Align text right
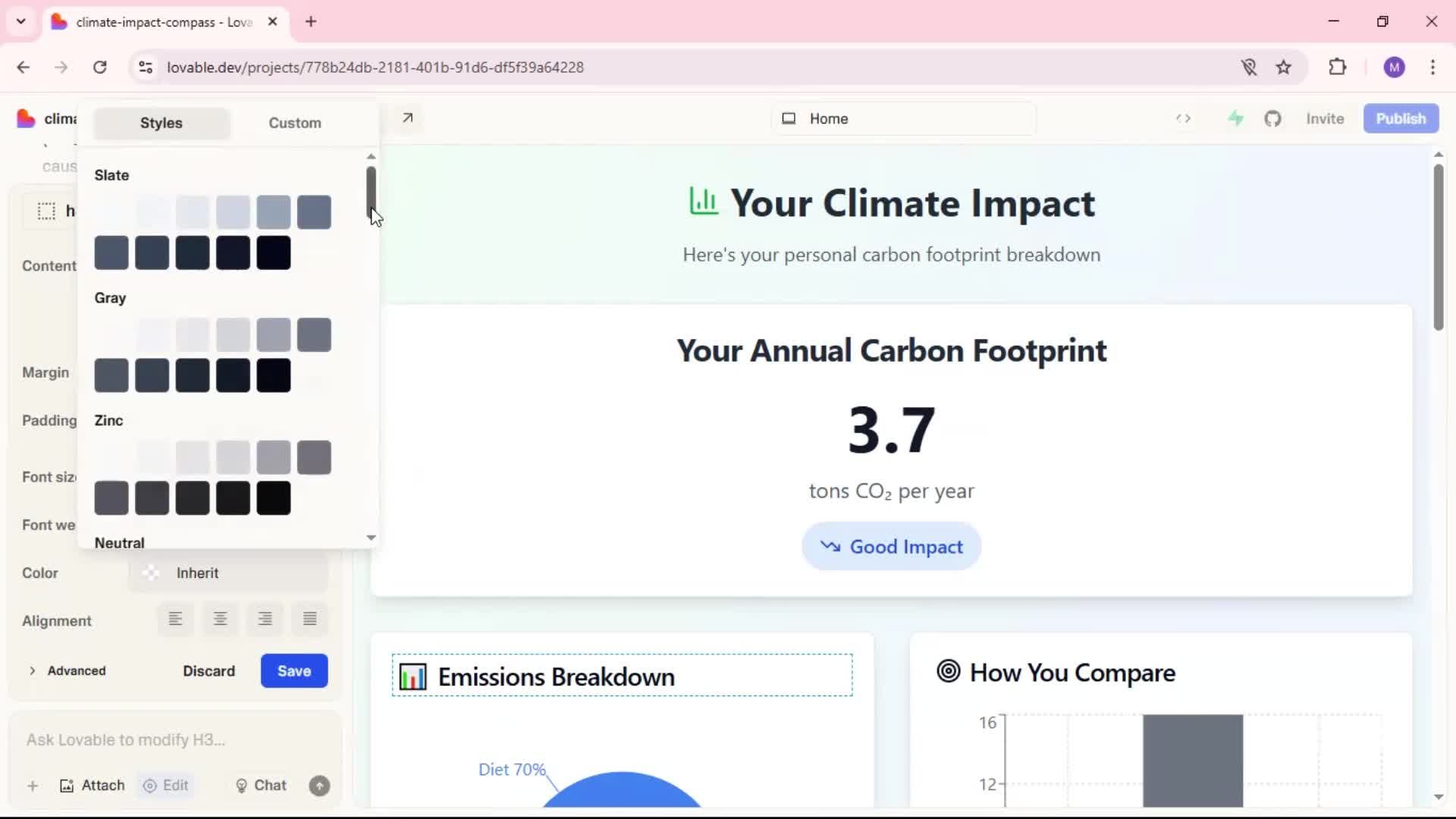This screenshot has height=819, width=1456. (x=265, y=620)
